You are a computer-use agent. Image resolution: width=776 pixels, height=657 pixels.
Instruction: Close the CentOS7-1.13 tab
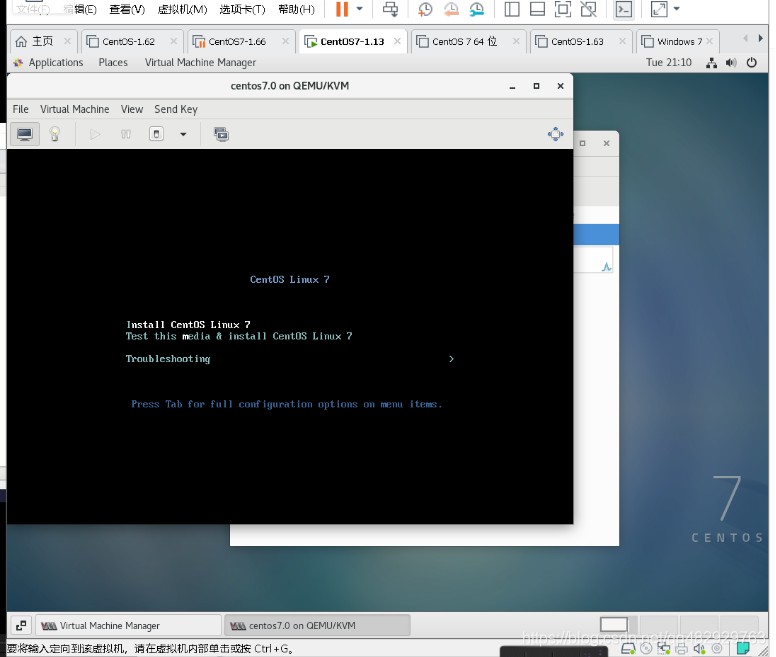tap(397, 42)
